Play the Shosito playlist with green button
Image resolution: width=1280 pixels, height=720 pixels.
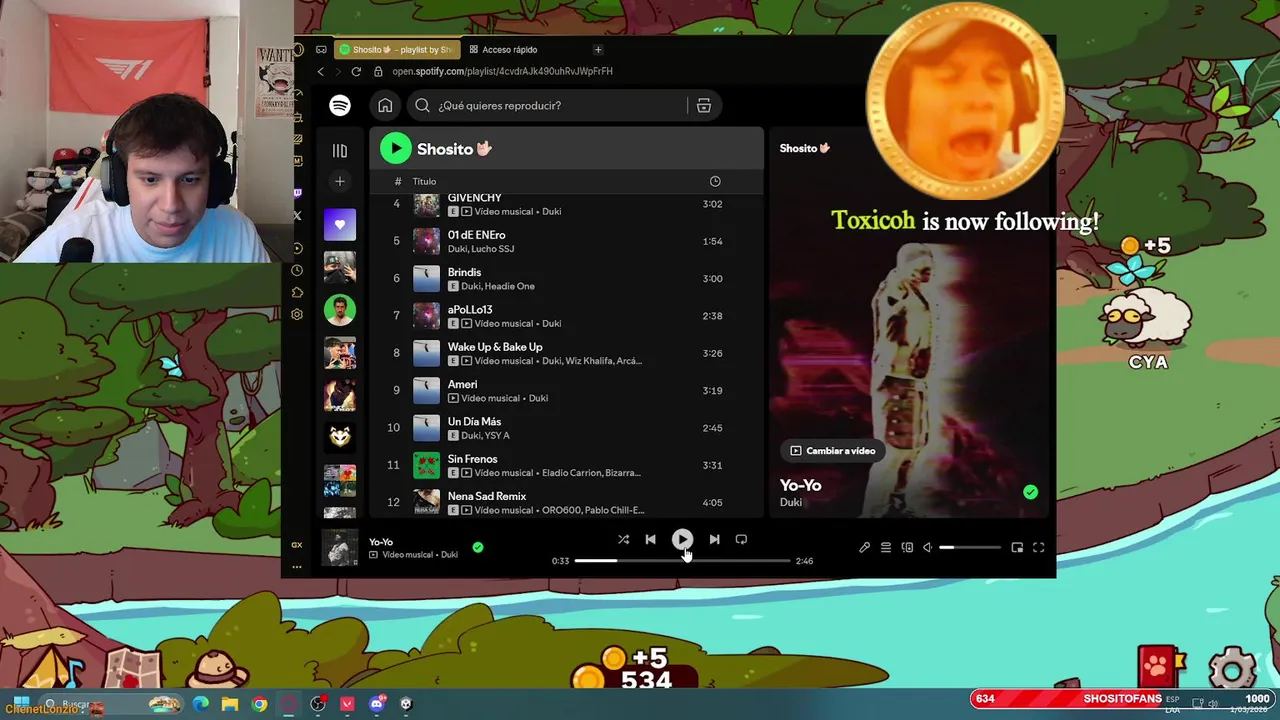396,148
